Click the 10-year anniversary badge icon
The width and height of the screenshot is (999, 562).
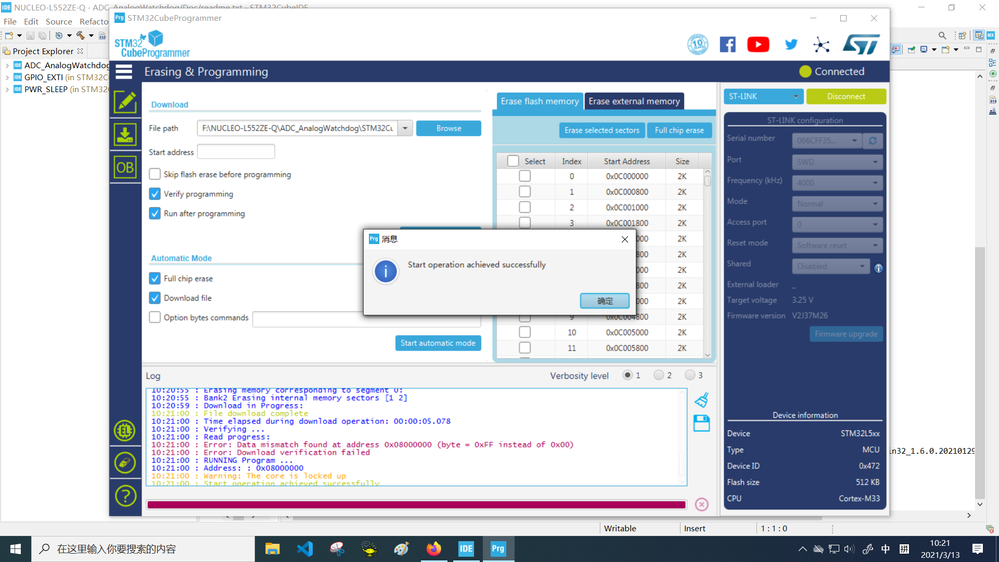click(x=698, y=44)
